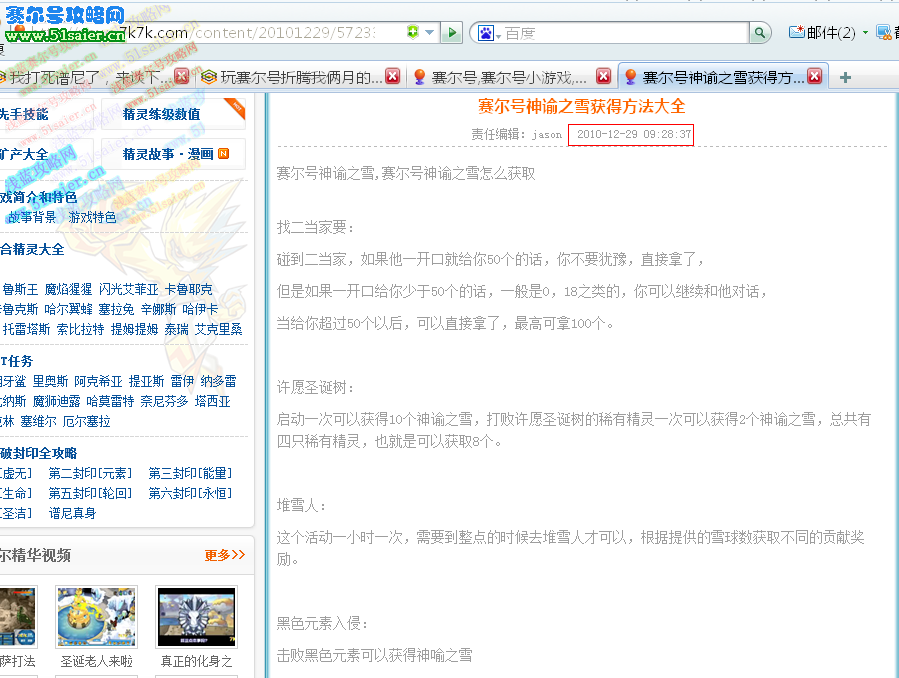The height and width of the screenshot is (678, 899).
Task: Open the 奈尼芬多 link
Action: click(x=164, y=402)
